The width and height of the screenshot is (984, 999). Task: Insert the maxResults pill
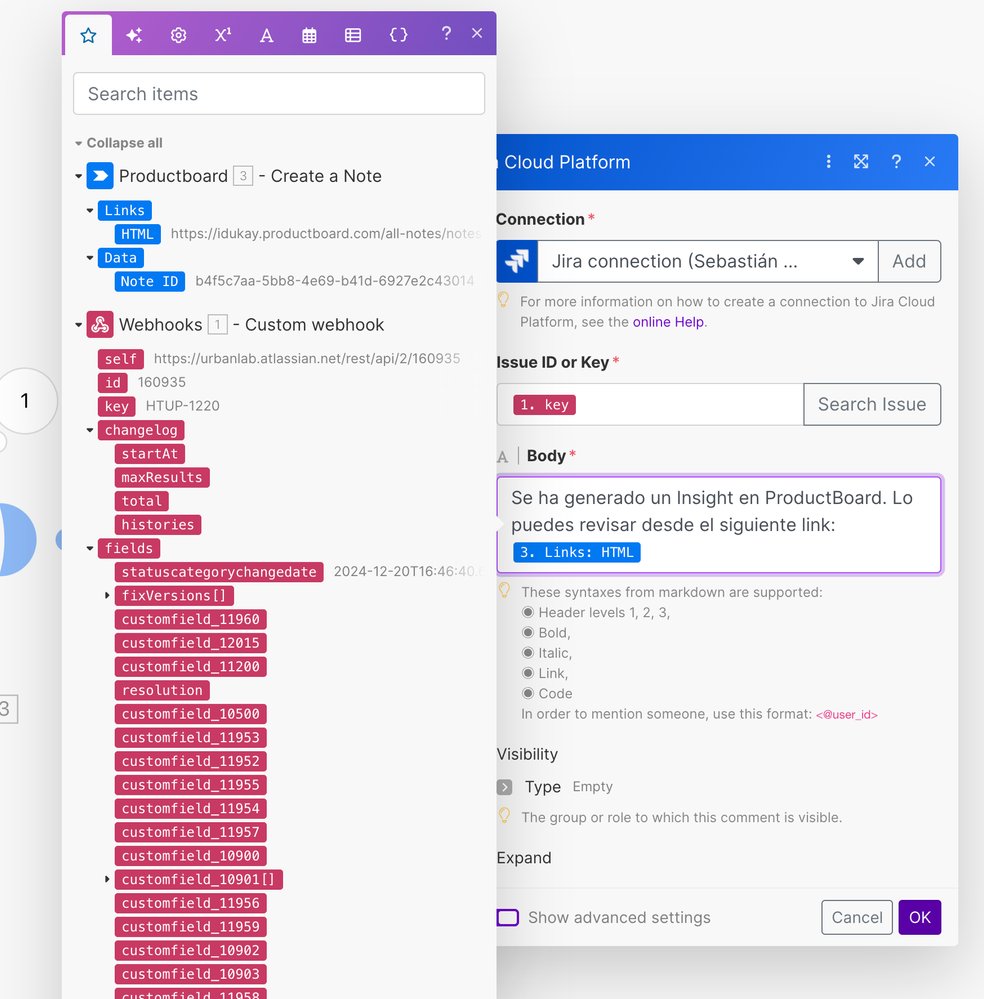pos(162,477)
